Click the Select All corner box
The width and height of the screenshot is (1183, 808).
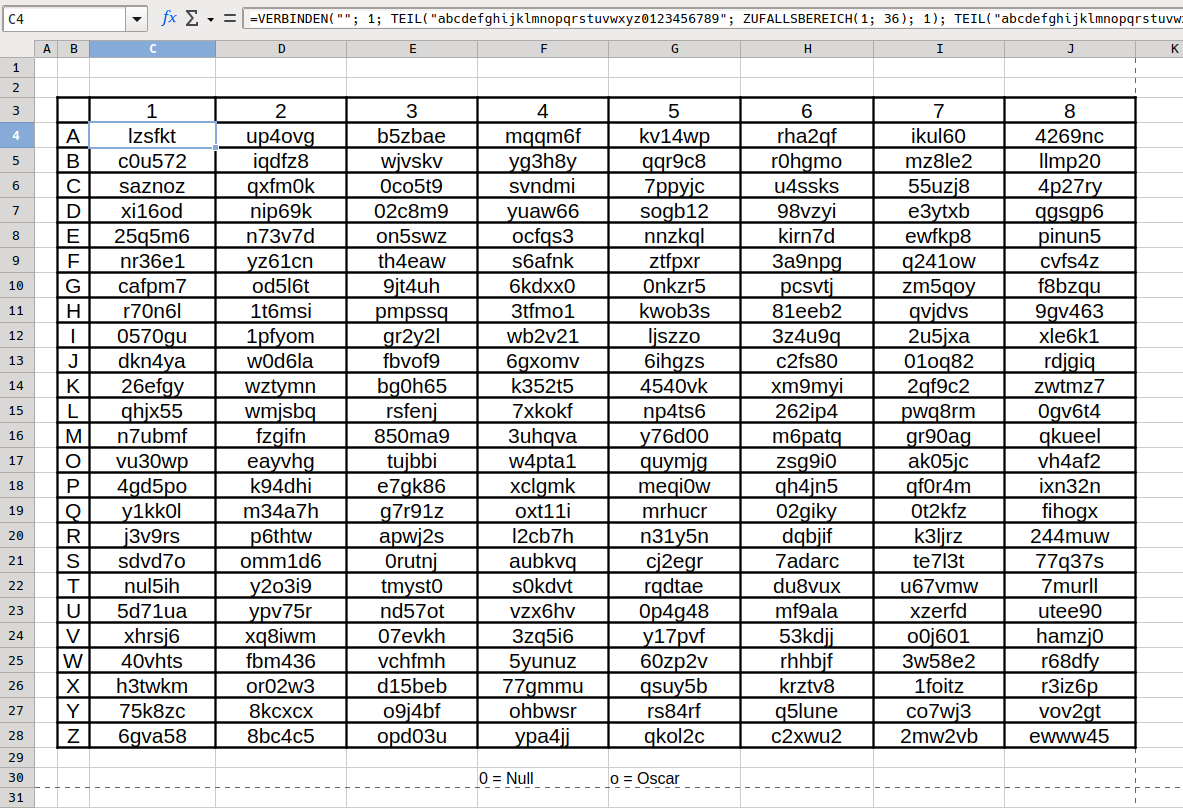coord(17,48)
